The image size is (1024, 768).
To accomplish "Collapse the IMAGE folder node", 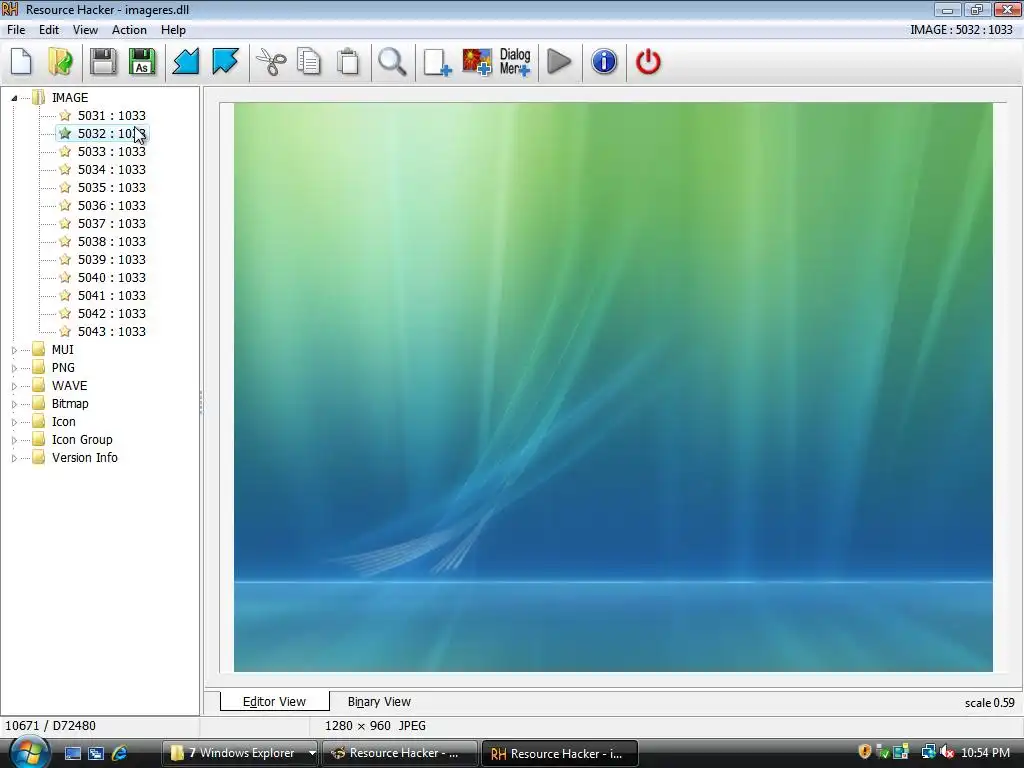I will click(x=14, y=98).
